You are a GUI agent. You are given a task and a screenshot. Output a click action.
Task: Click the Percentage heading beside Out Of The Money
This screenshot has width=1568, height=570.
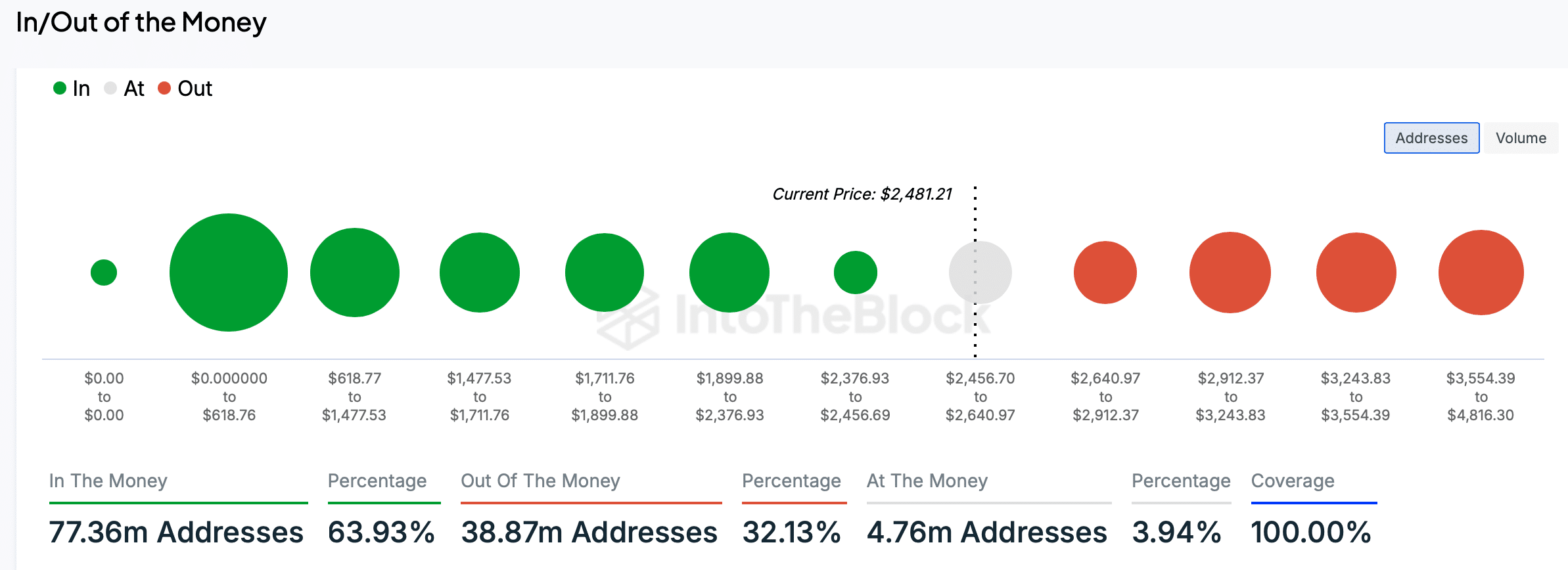coord(791,481)
